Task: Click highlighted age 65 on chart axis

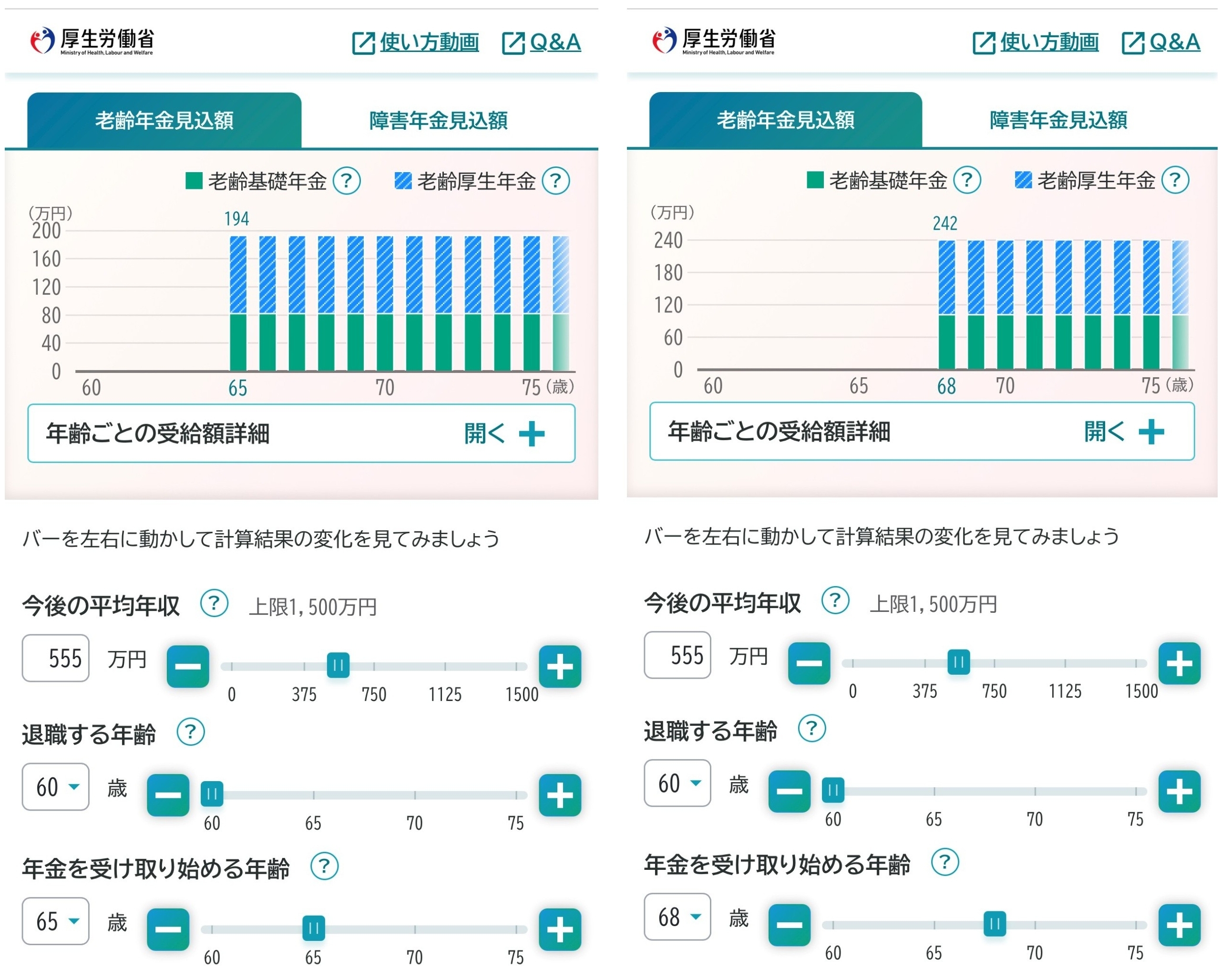Action: pyautogui.click(x=238, y=388)
